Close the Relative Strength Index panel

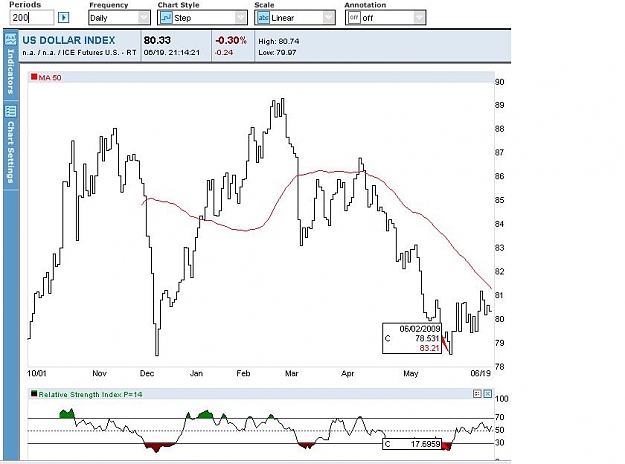tap(487, 394)
